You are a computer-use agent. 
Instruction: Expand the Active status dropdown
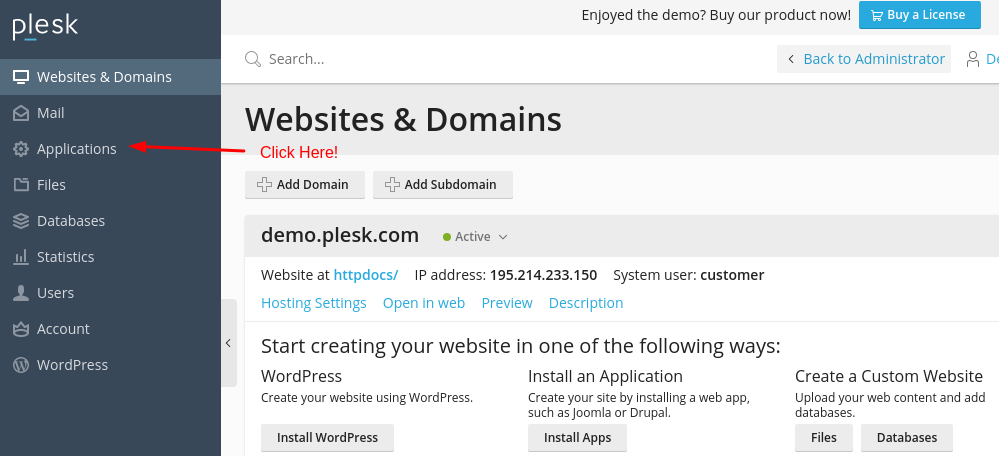point(476,237)
